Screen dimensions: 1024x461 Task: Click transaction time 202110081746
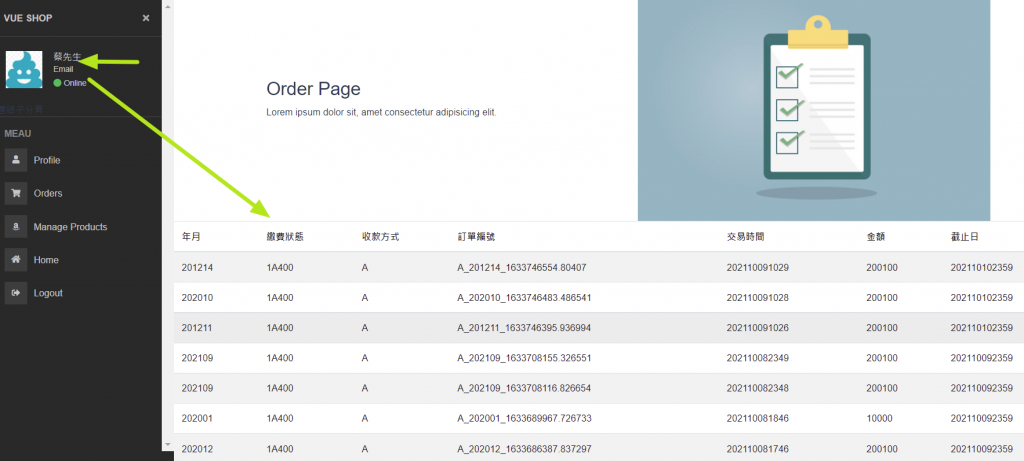[x=758, y=449]
